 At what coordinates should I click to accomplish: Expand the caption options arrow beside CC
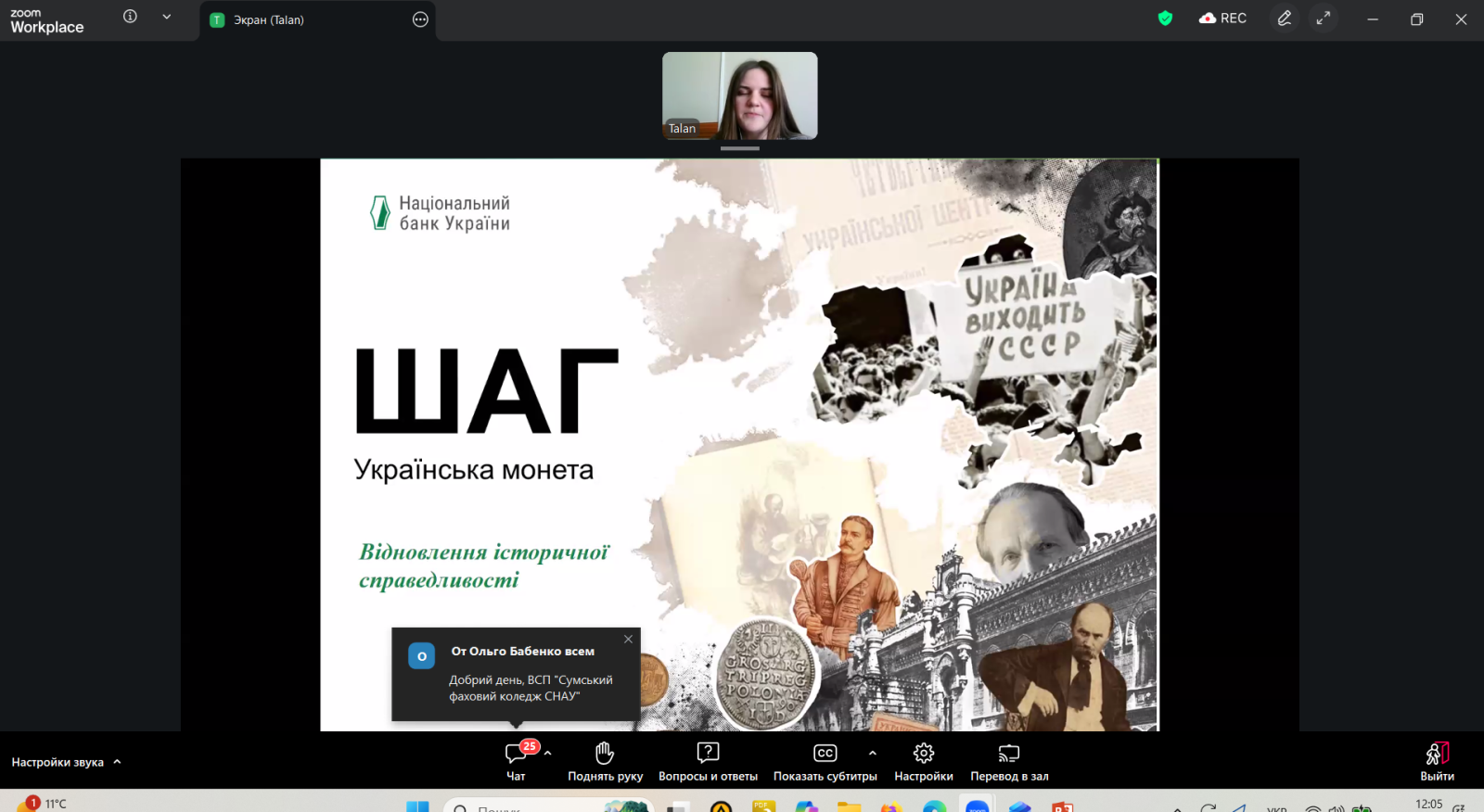[872, 753]
